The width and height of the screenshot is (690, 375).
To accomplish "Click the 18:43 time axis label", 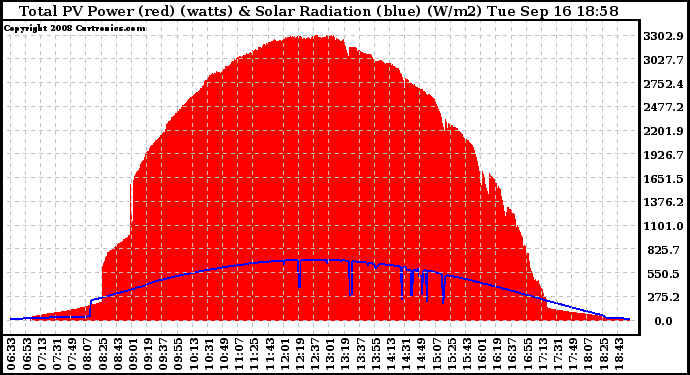I will 618,353.
